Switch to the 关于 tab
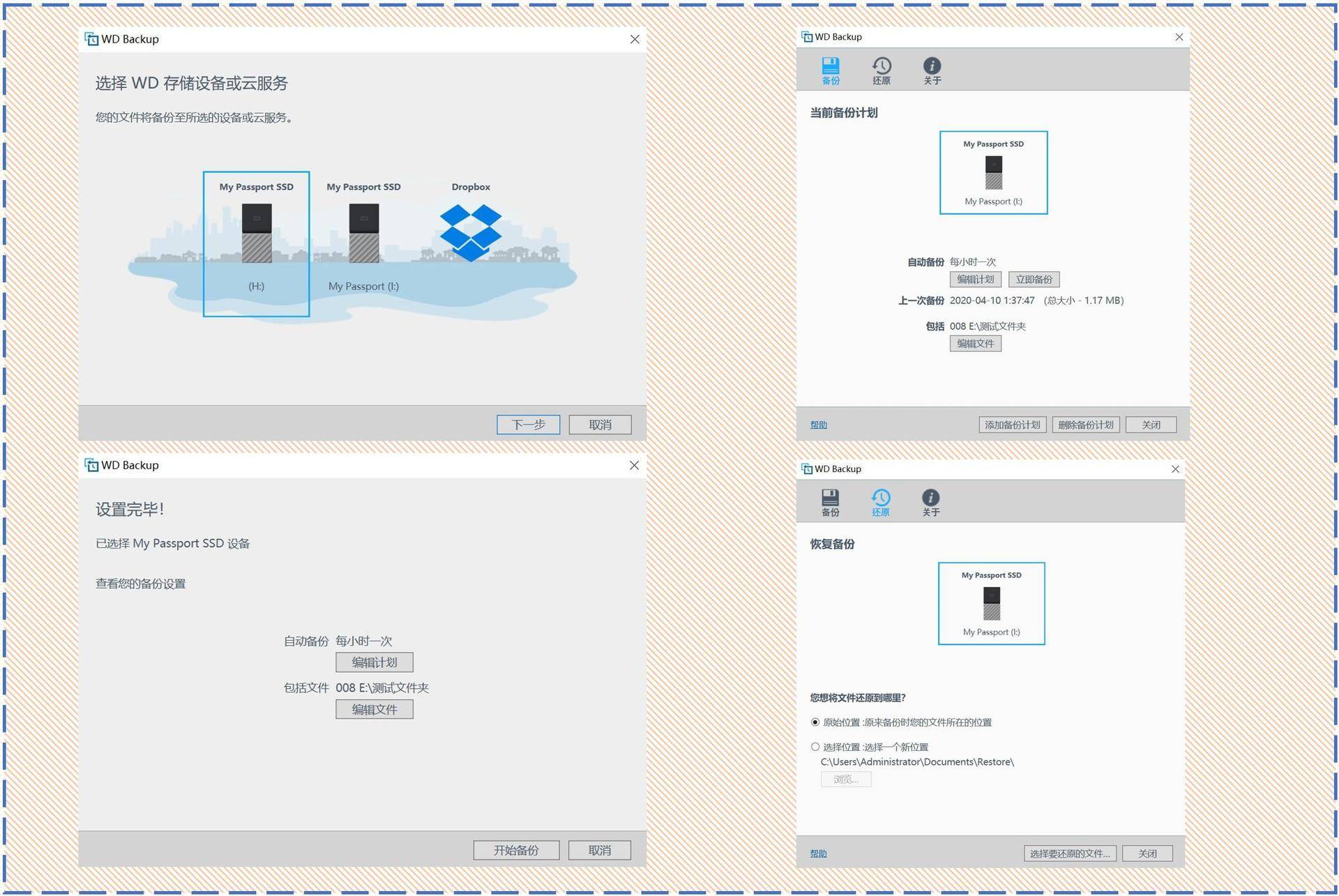Image resolution: width=1339 pixels, height=896 pixels. 931,501
